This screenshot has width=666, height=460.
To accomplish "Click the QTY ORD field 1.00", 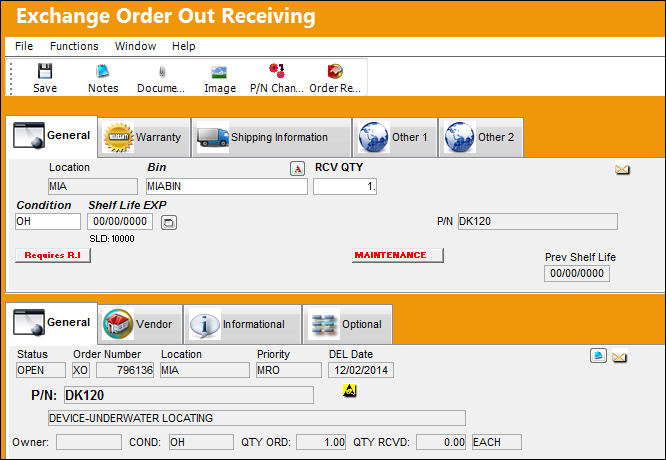I will pos(321,442).
